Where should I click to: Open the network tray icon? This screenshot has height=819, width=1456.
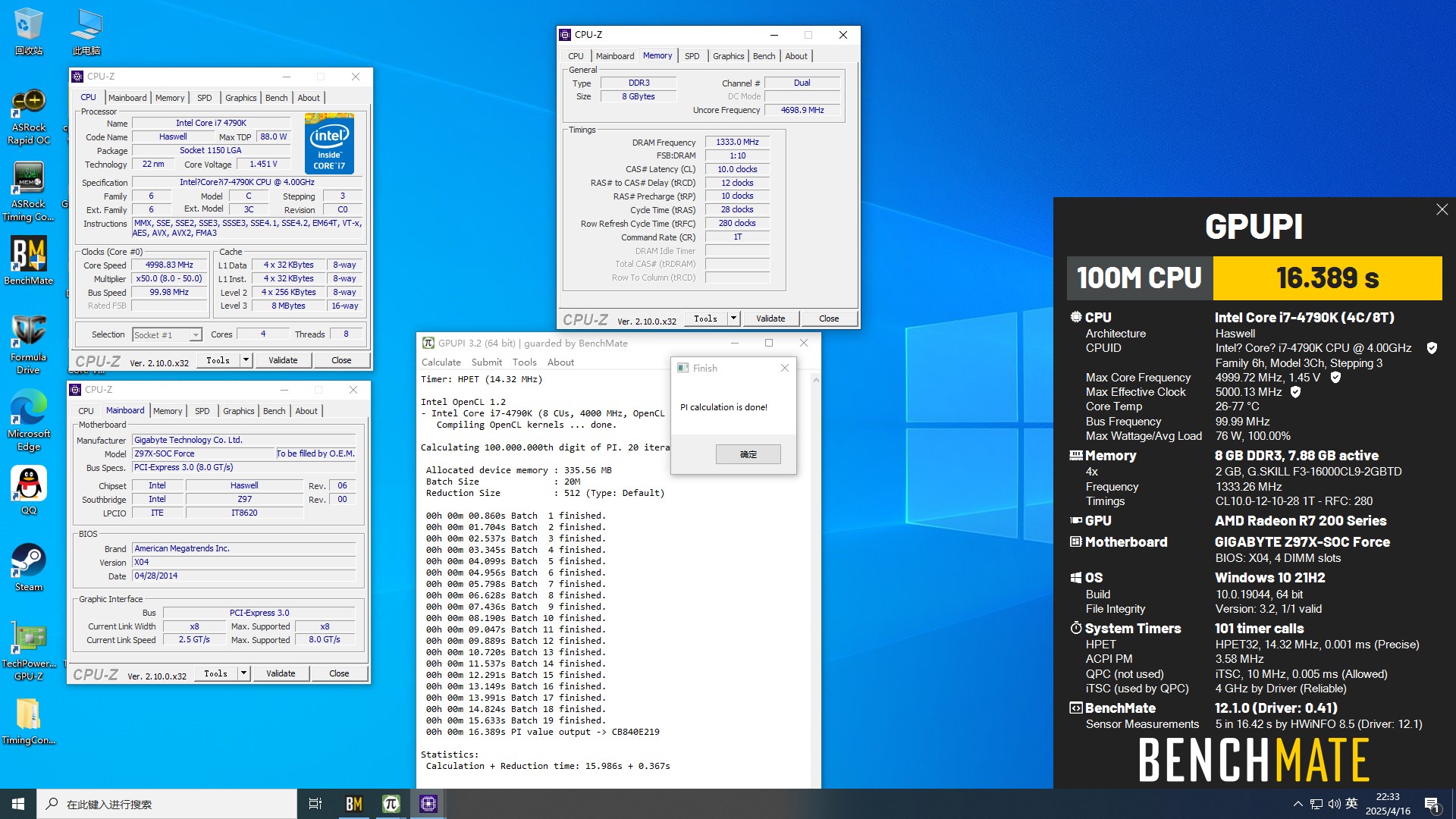[1316, 804]
